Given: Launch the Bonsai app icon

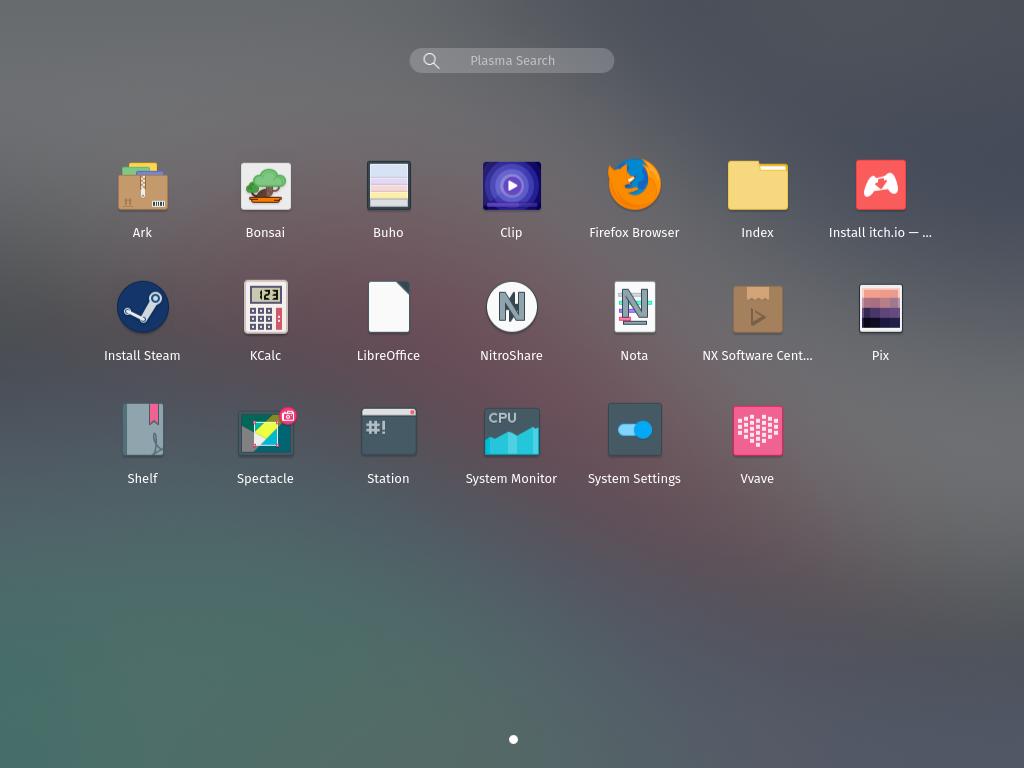Looking at the screenshot, I should (265, 186).
